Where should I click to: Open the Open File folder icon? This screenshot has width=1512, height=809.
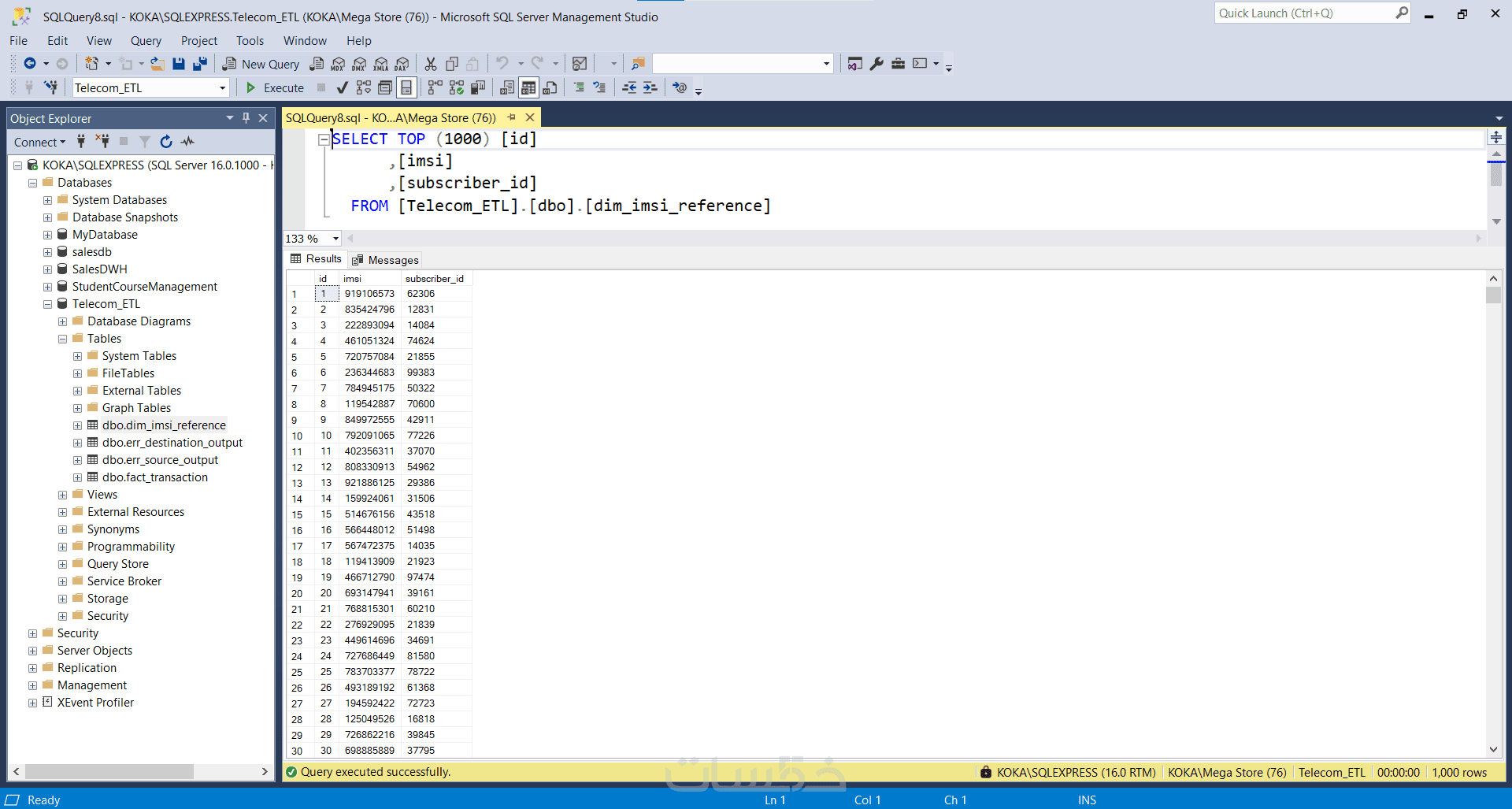point(157,64)
